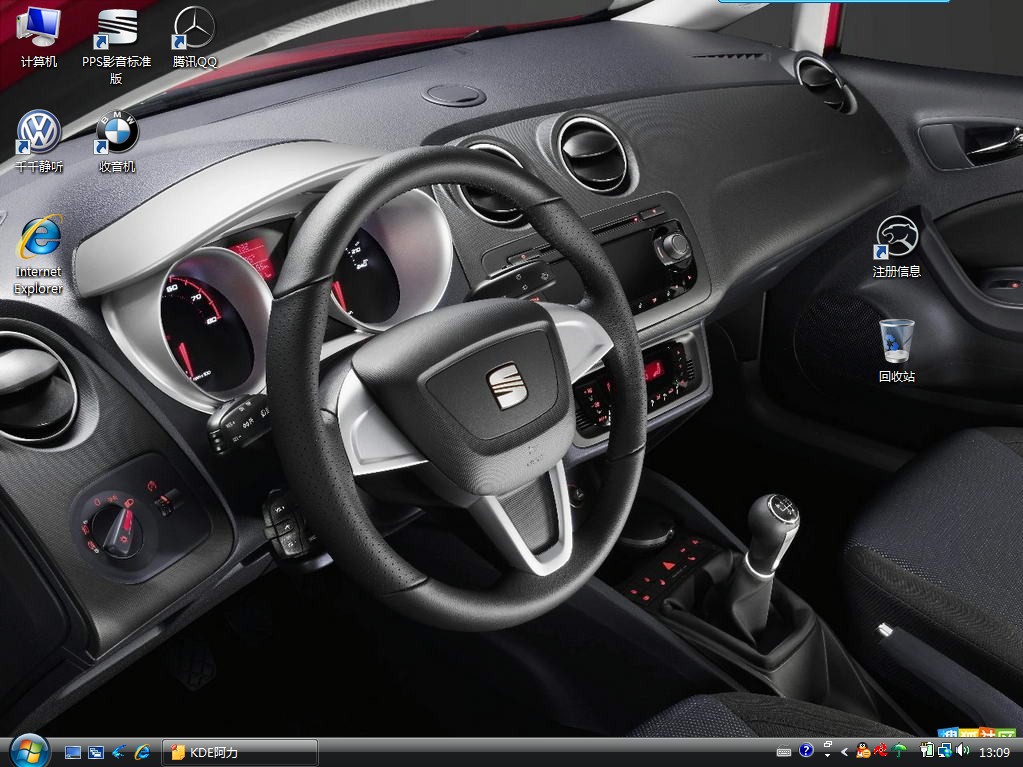This screenshot has width=1023, height=767.
Task: Click the QQ penguin tray icon
Action: [863, 751]
